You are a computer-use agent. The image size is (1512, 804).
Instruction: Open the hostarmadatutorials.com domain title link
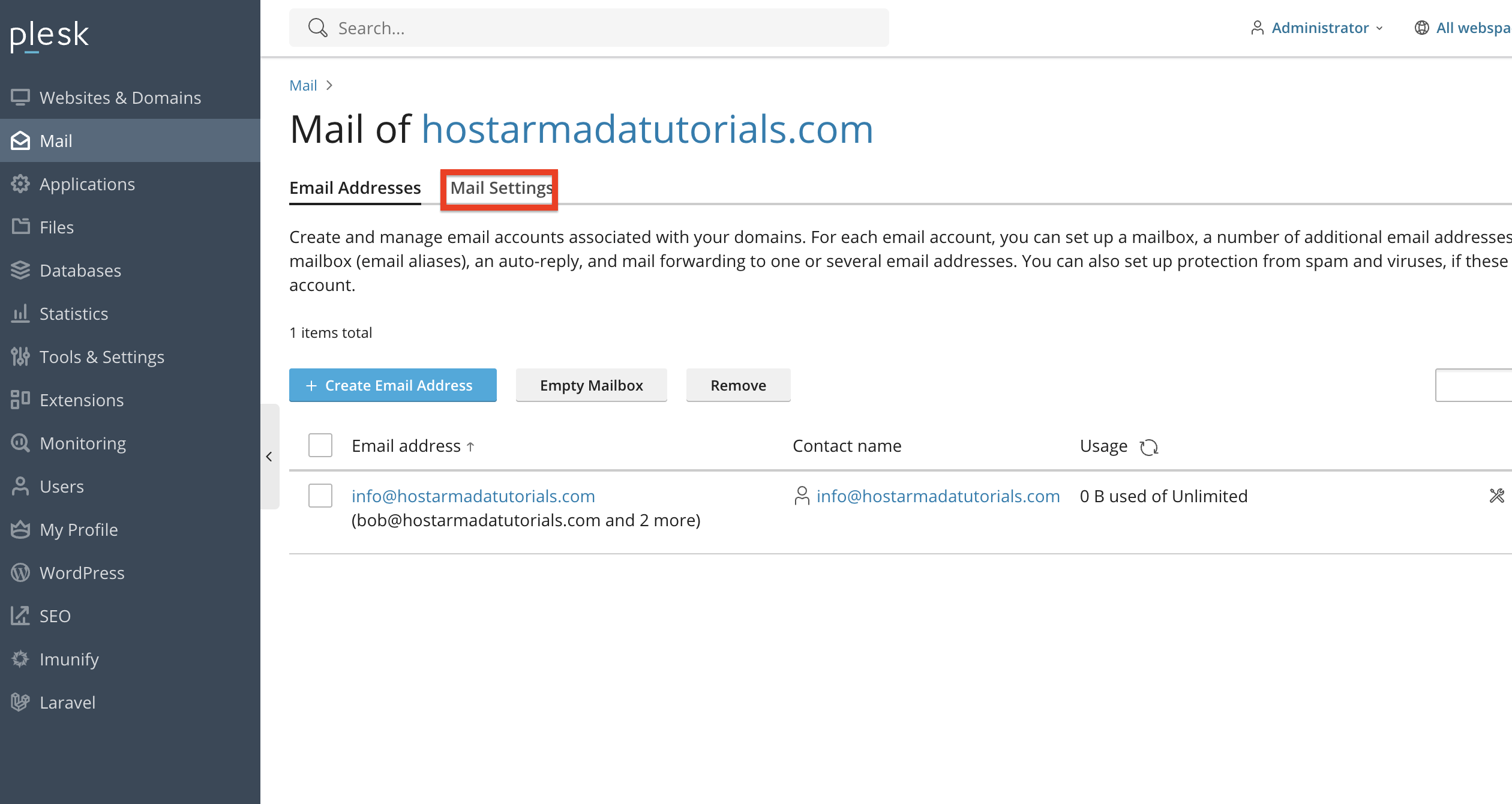647,129
